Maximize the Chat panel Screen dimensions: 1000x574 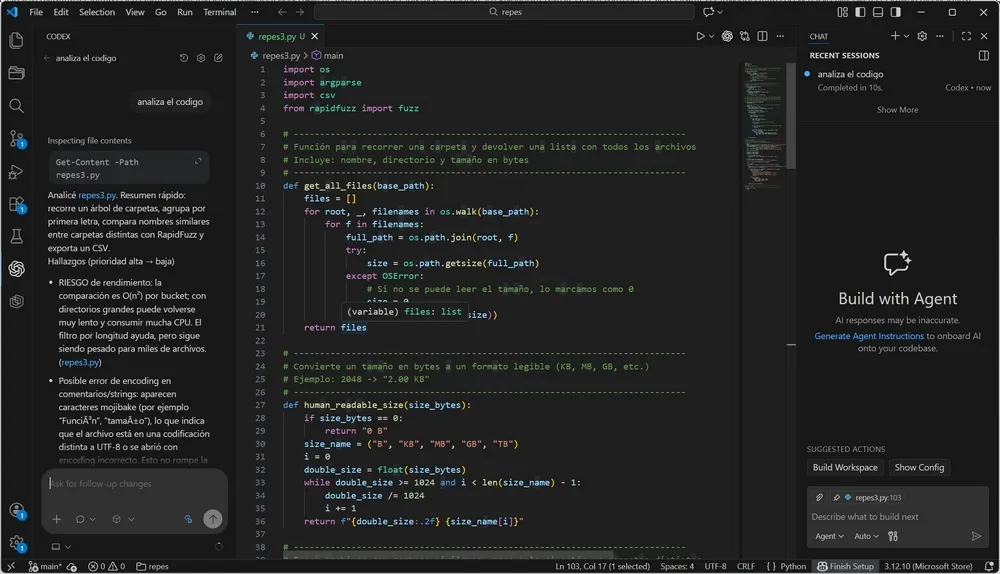click(966, 36)
